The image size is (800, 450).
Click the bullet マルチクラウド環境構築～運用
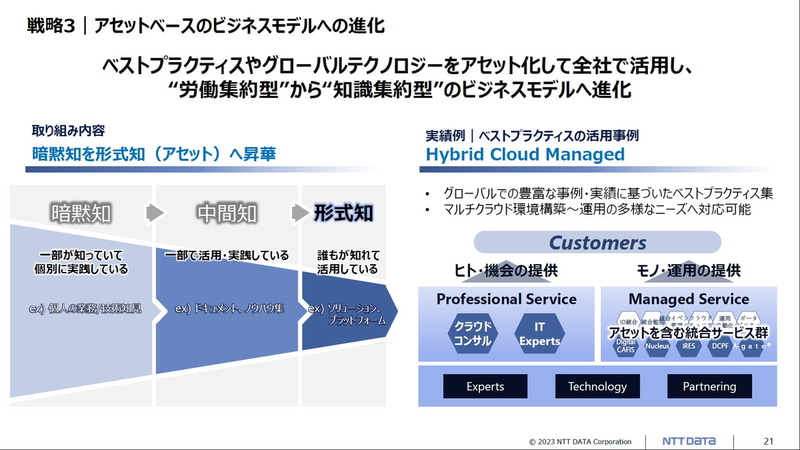click(x=597, y=209)
